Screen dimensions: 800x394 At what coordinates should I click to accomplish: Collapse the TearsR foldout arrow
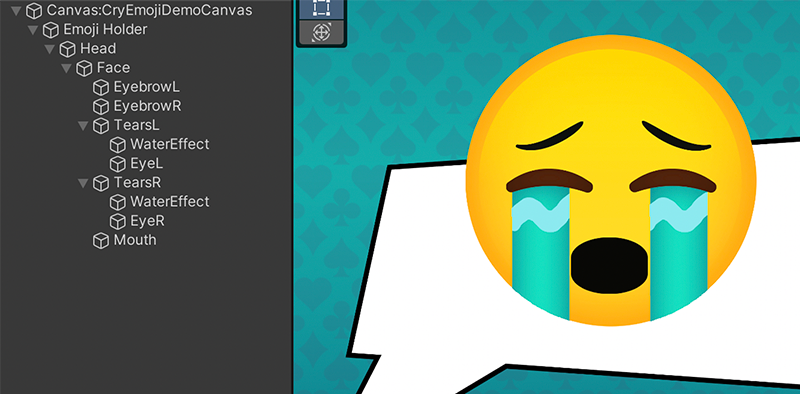click(x=84, y=183)
